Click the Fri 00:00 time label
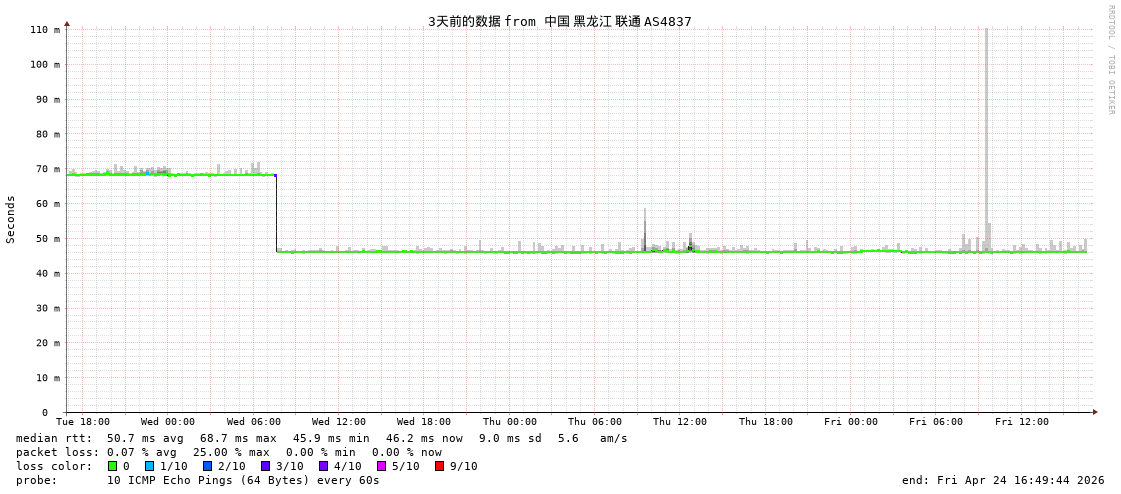 (x=851, y=422)
